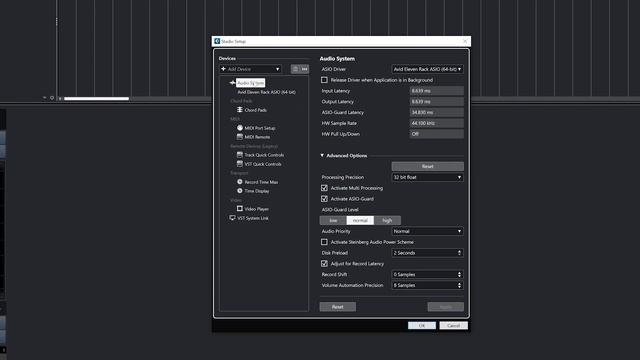Toggle Adjust for Record Latency checkbox
Image resolution: width=640 pixels, height=360 pixels.
click(324, 264)
